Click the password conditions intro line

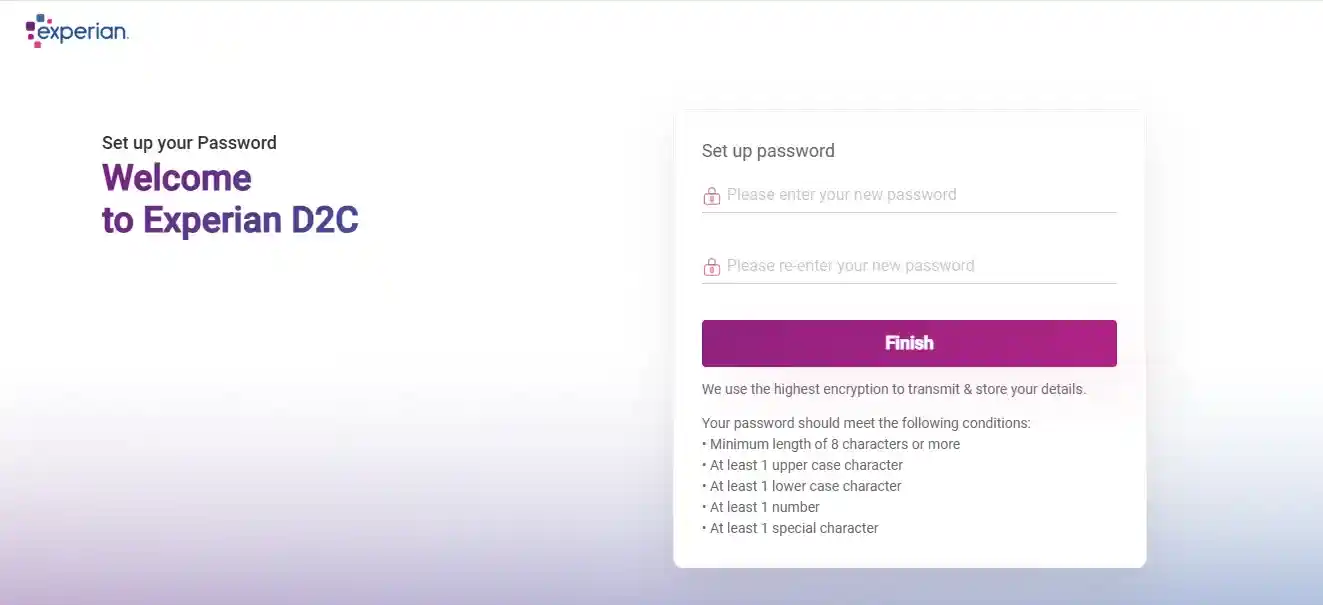tap(866, 422)
